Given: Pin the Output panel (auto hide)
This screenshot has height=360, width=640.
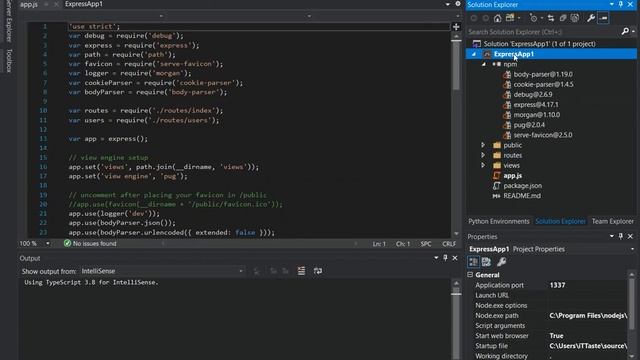Looking at the screenshot, I should tap(445, 258).
